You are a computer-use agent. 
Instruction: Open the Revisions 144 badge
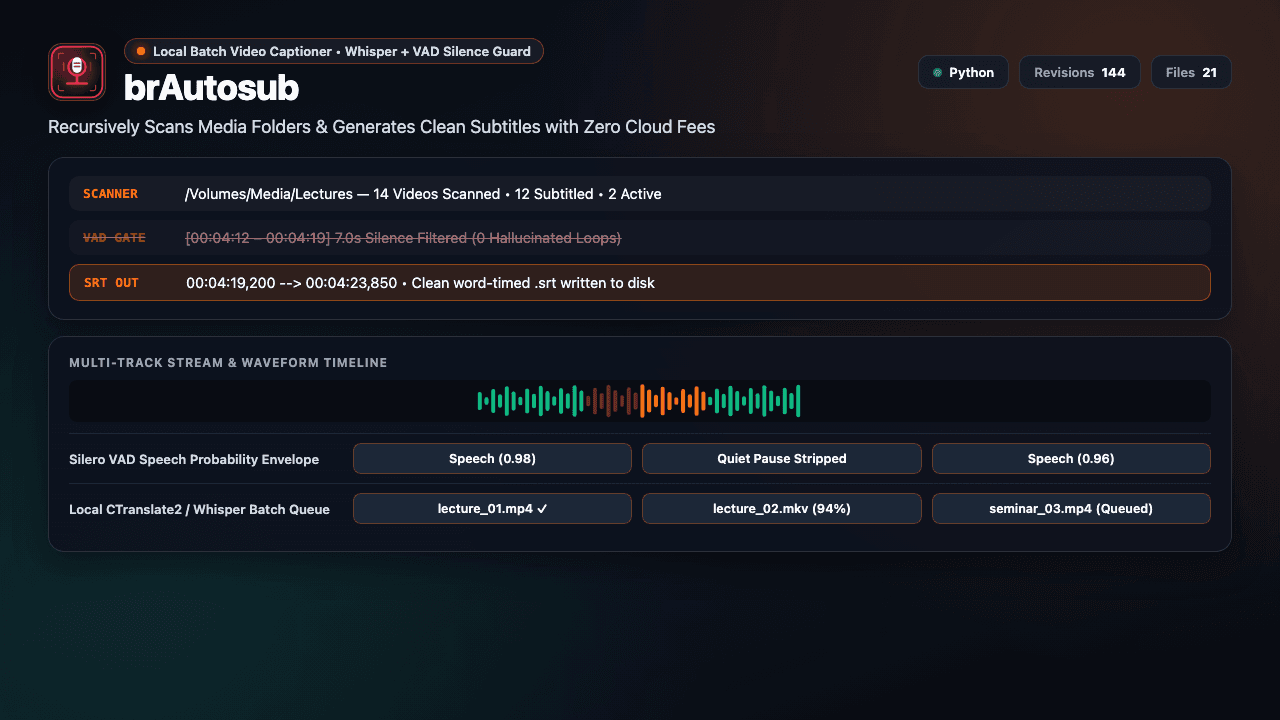pos(1080,72)
